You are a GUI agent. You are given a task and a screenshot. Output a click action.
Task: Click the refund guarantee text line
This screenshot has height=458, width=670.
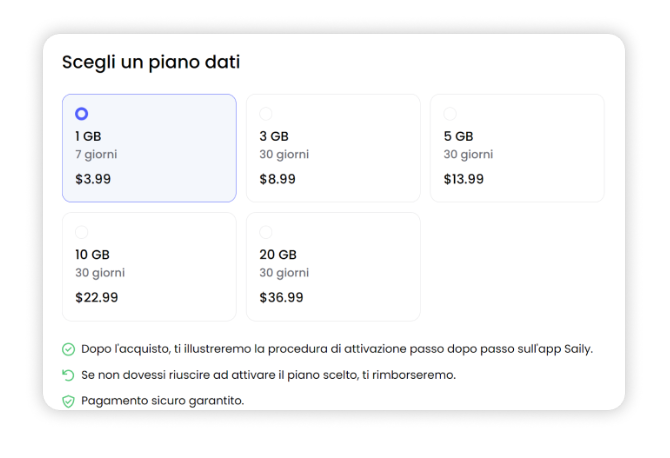point(268,375)
